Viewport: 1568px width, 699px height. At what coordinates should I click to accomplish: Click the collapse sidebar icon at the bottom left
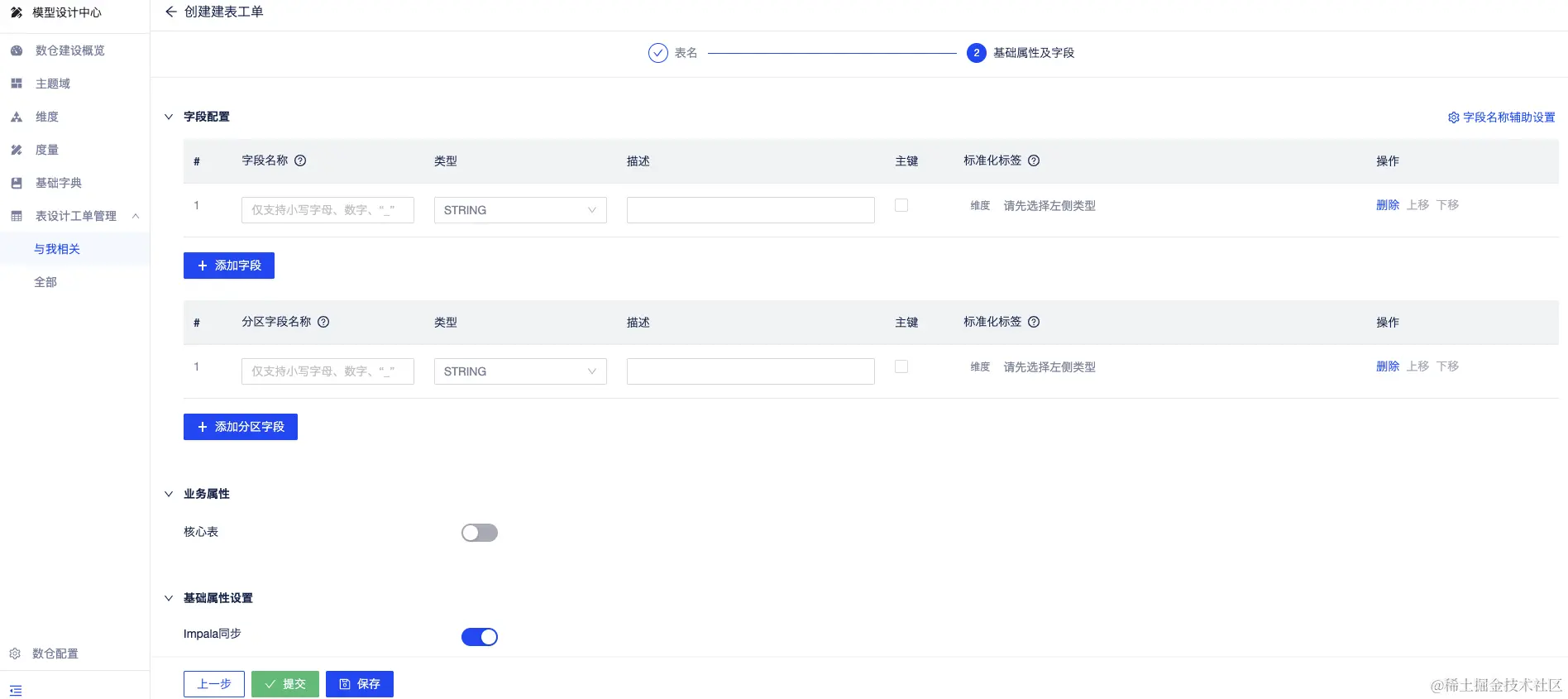(x=16, y=690)
